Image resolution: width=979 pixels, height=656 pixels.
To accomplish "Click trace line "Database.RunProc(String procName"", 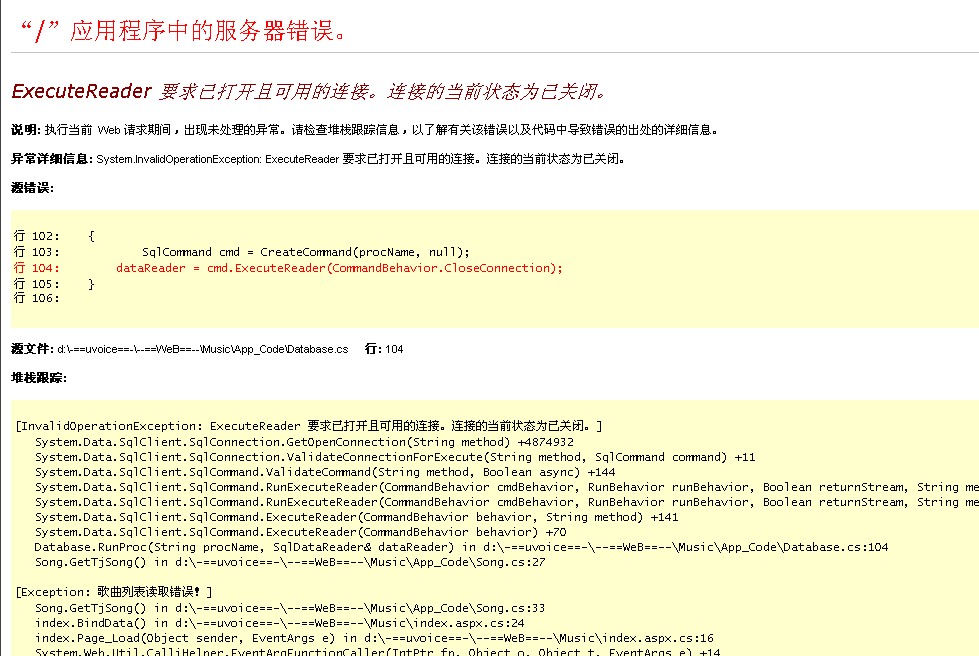I will [x=461, y=547].
